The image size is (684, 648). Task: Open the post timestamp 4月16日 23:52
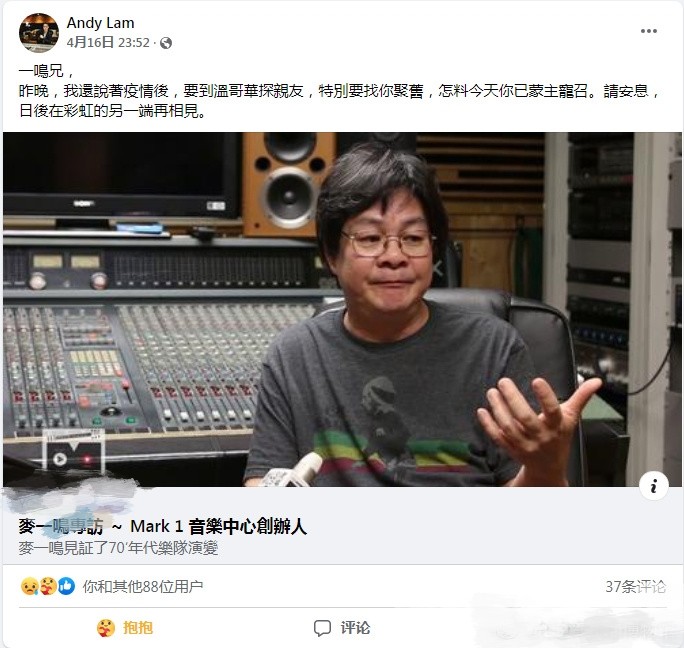(108, 42)
